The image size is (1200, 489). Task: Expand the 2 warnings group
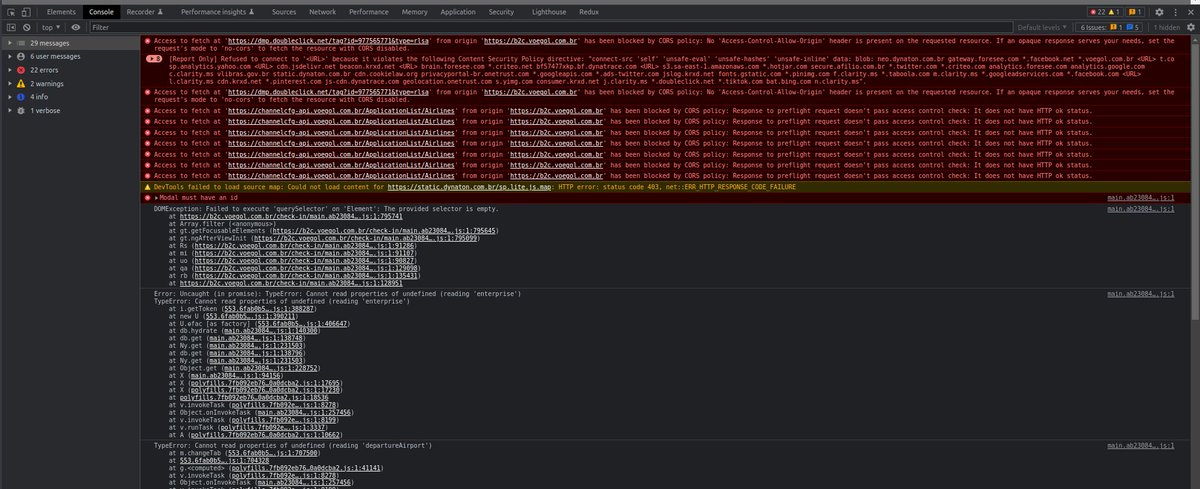pyautogui.click(x=8, y=84)
